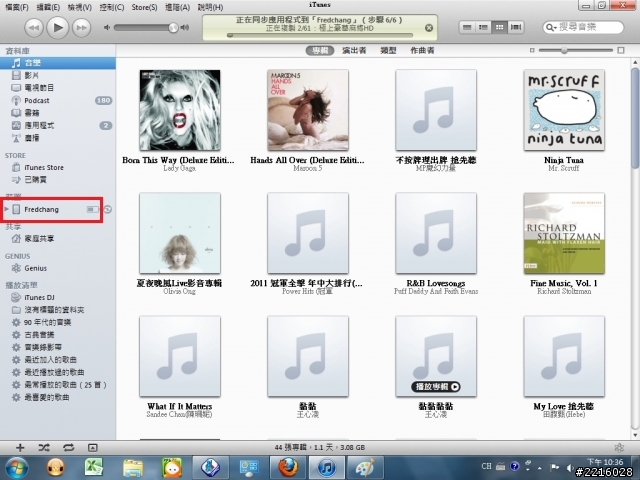
Task: Switch to grid view
Action: point(500,27)
